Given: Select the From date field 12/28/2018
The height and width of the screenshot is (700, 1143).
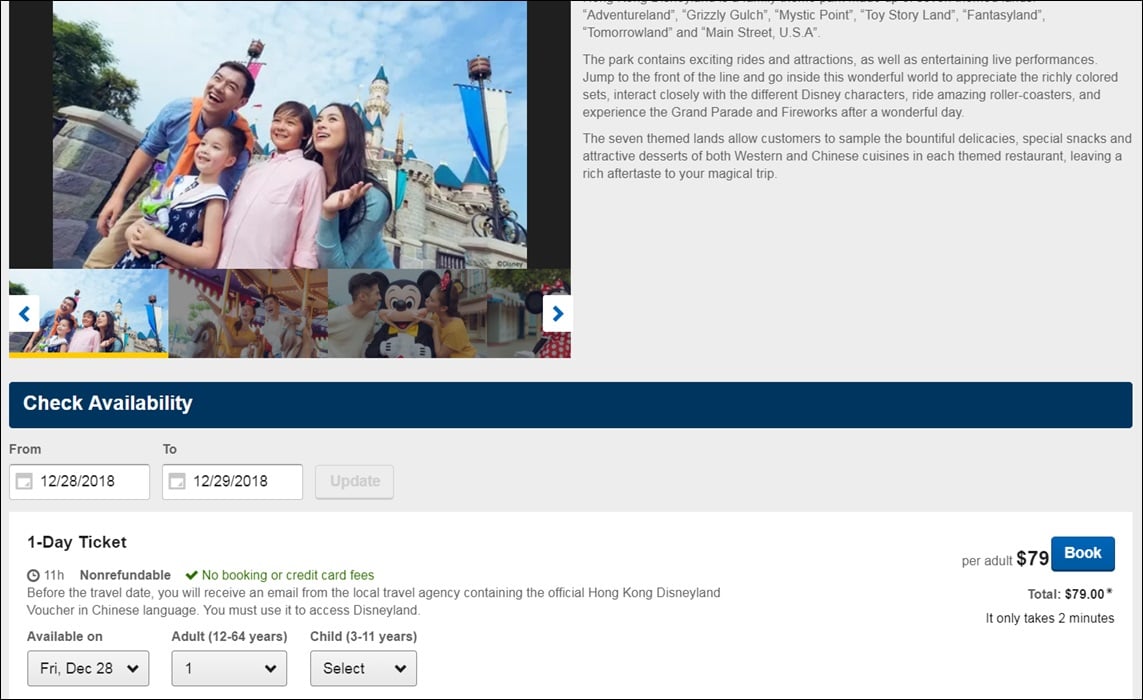Looking at the screenshot, I should (x=79, y=482).
